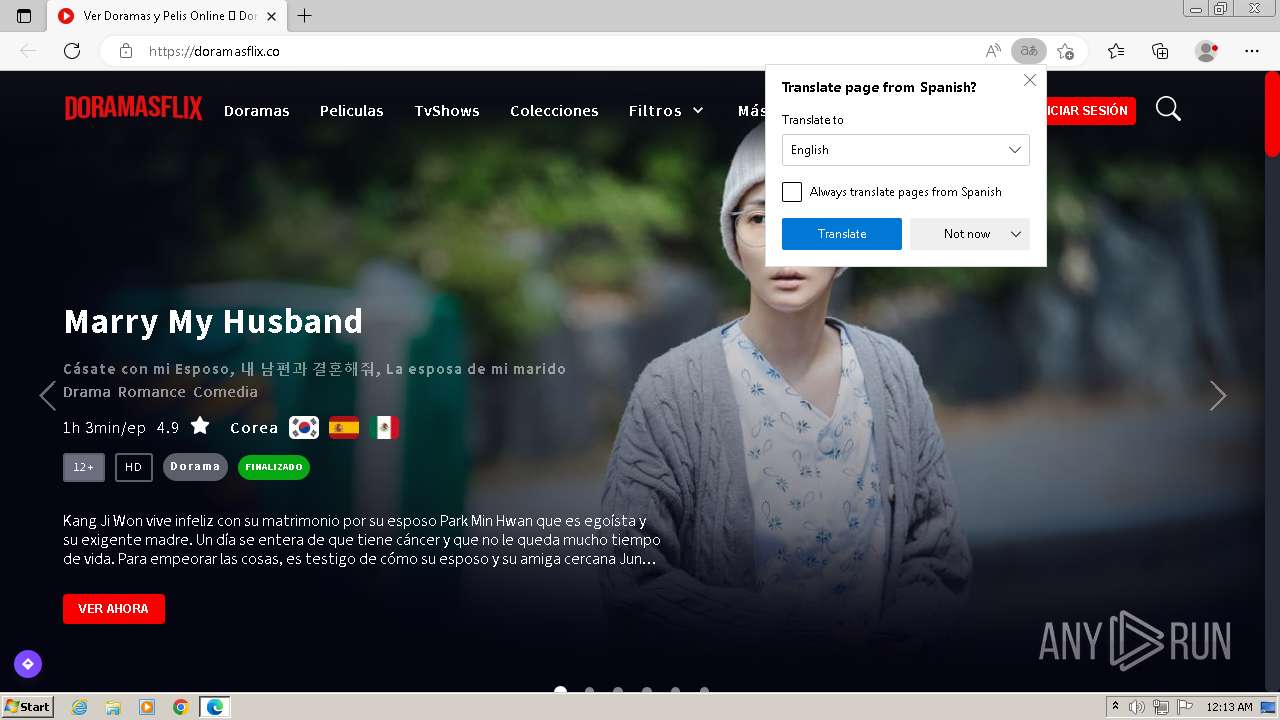Click the 12+ age rating badge

click(84, 467)
